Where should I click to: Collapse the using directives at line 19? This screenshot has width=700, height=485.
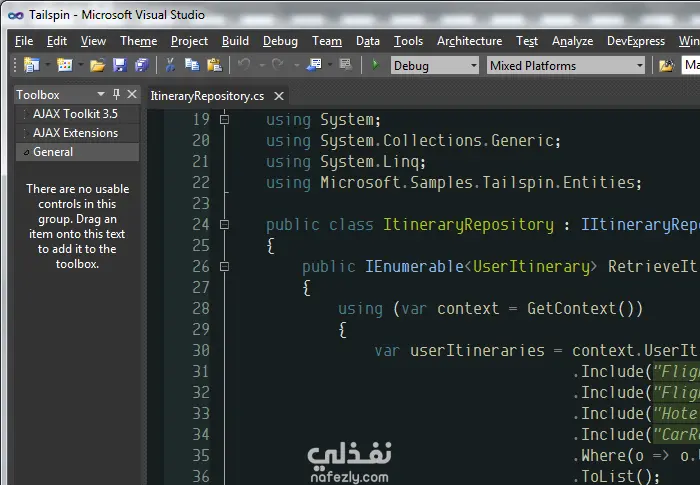click(225, 119)
